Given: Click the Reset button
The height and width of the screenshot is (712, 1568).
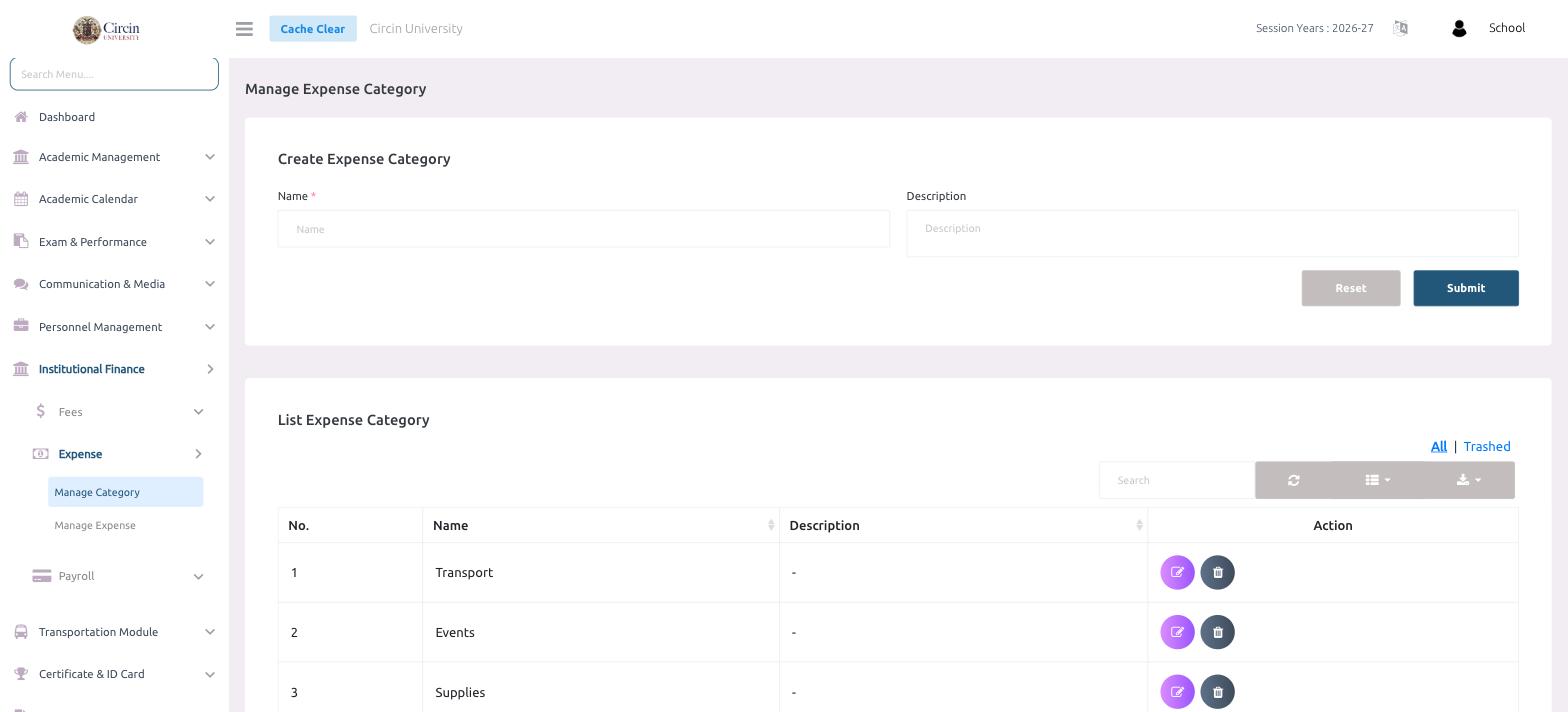Looking at the screenshot, I should click(1350, 288).
